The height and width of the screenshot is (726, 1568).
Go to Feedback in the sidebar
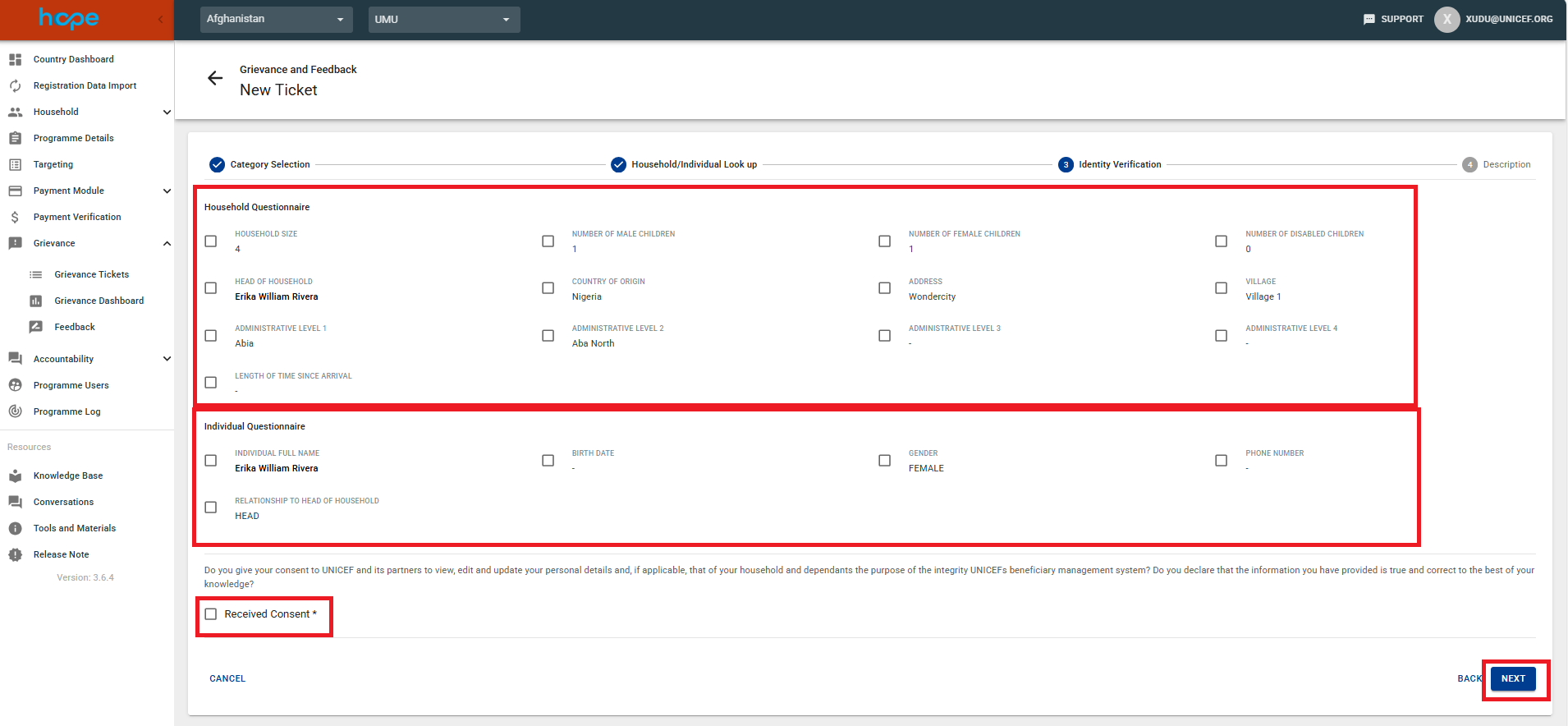75,327
